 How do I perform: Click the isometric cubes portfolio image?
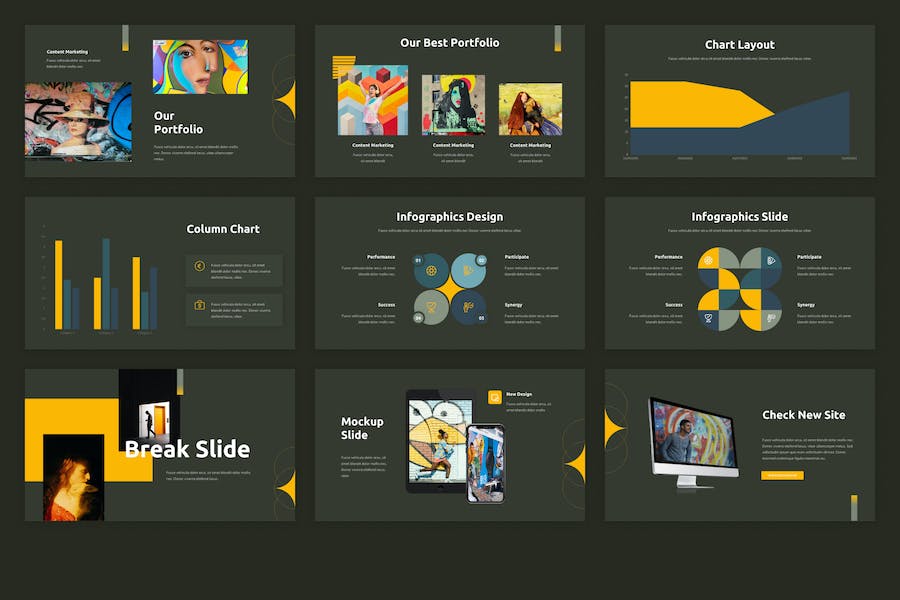point(372,101)
